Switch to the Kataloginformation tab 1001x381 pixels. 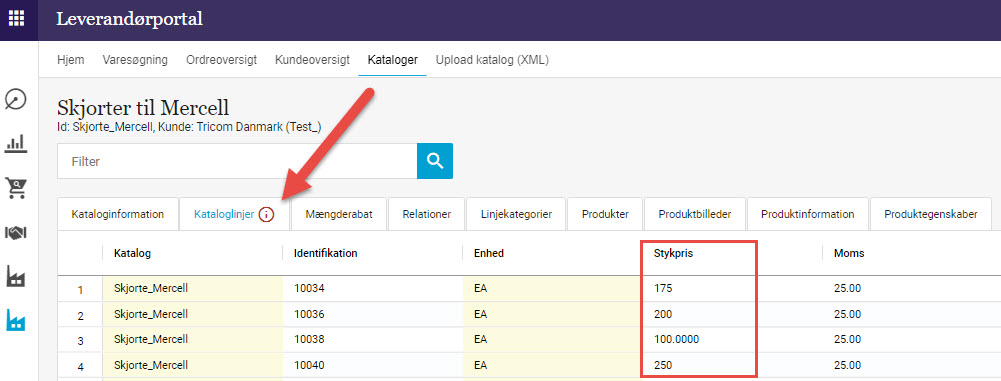click(x=117, y=214)
